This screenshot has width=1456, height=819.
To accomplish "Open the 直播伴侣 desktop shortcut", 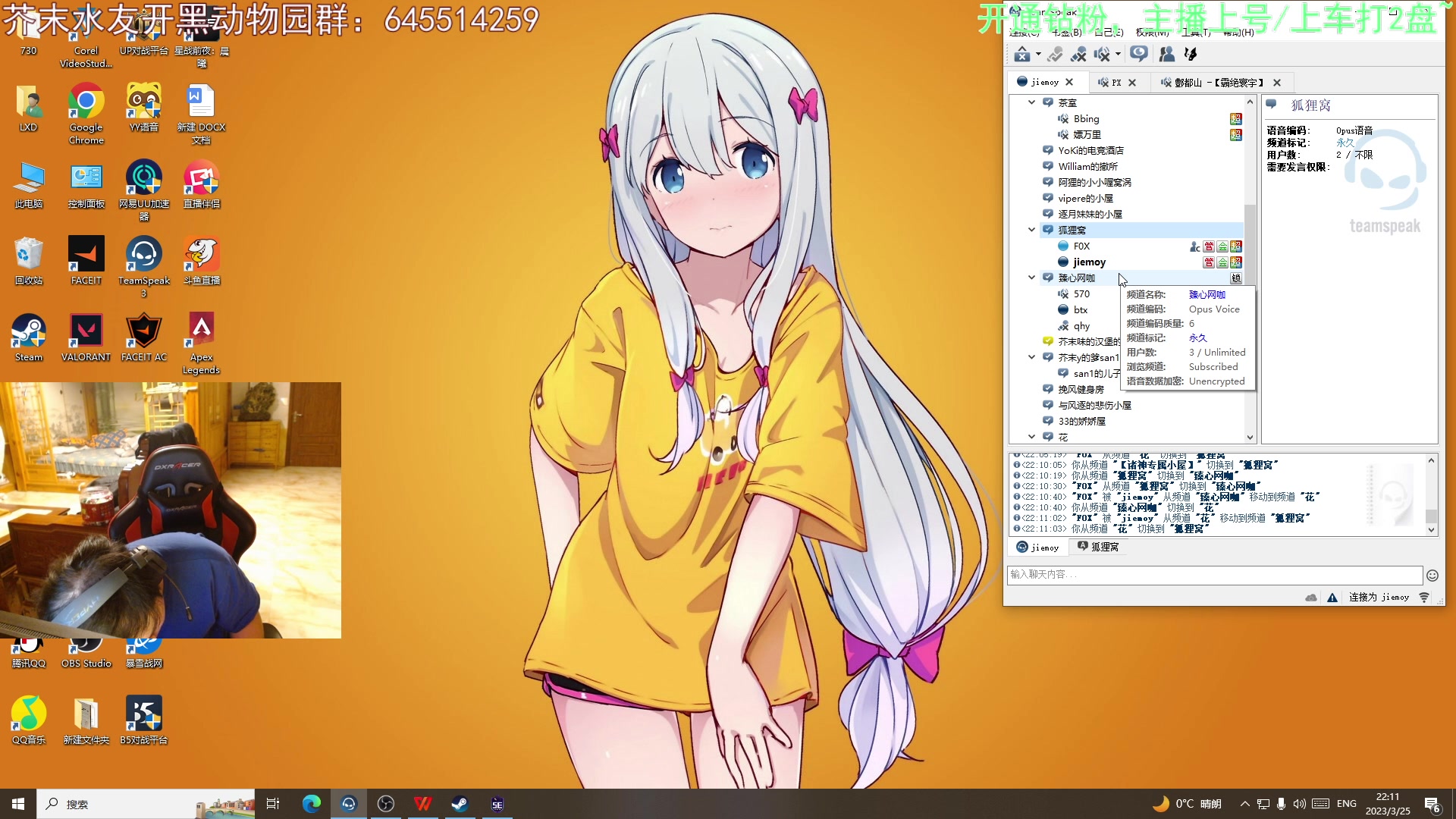I will 201,184.
